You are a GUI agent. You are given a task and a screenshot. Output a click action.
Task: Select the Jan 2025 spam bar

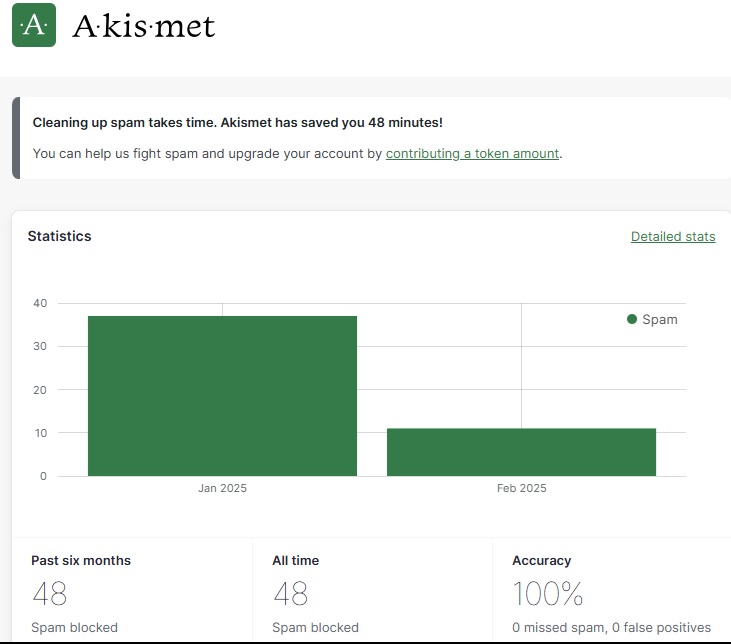222,396
